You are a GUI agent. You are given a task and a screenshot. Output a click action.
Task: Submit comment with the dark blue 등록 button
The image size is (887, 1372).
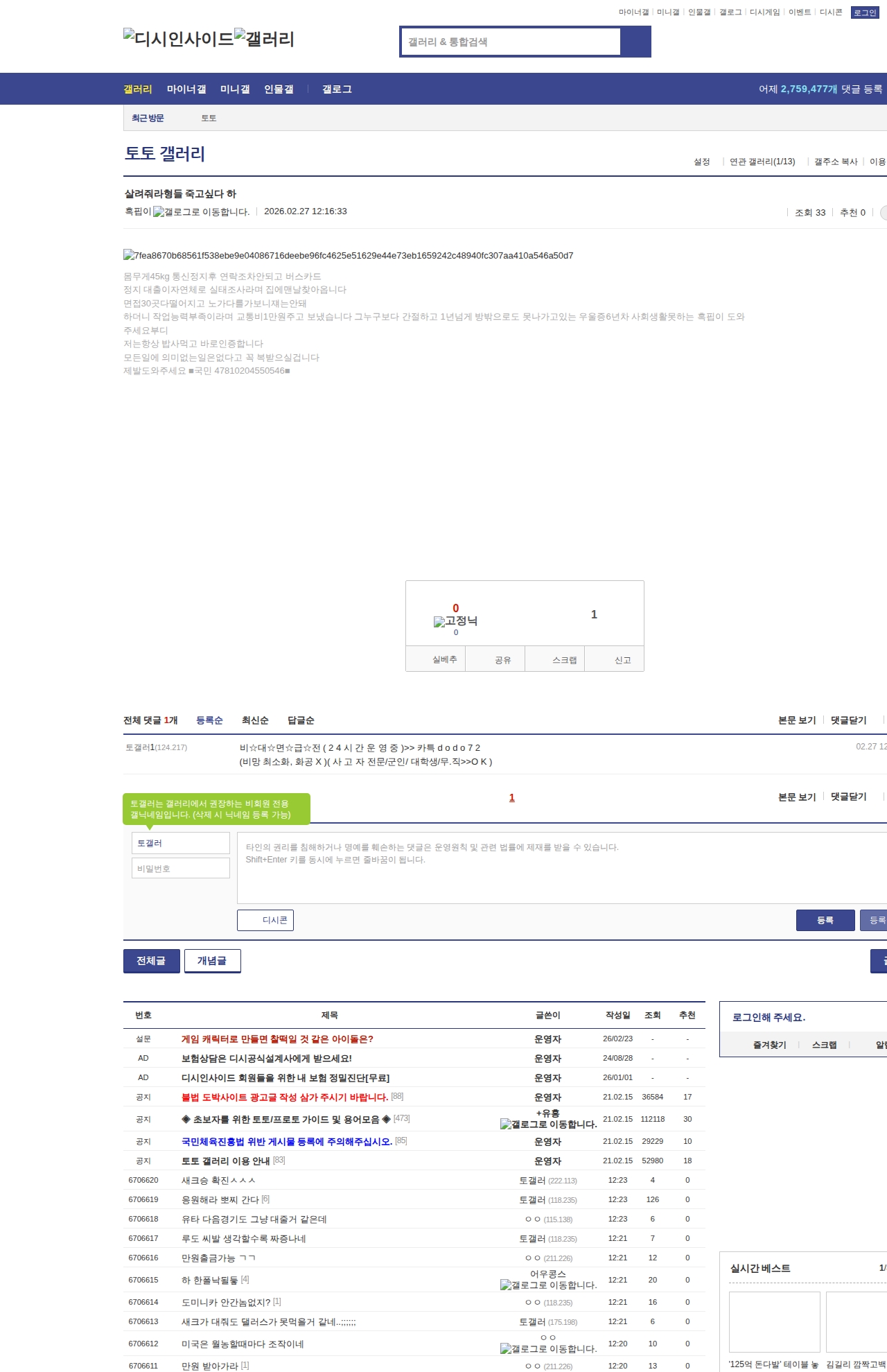point(825,920)
